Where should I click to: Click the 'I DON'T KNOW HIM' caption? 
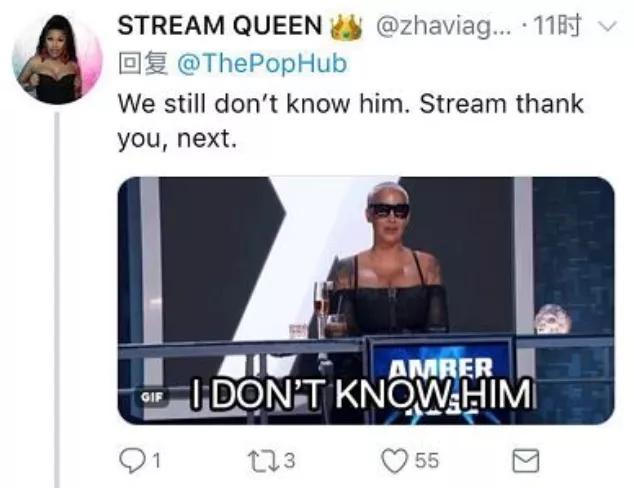coord(361,394)
